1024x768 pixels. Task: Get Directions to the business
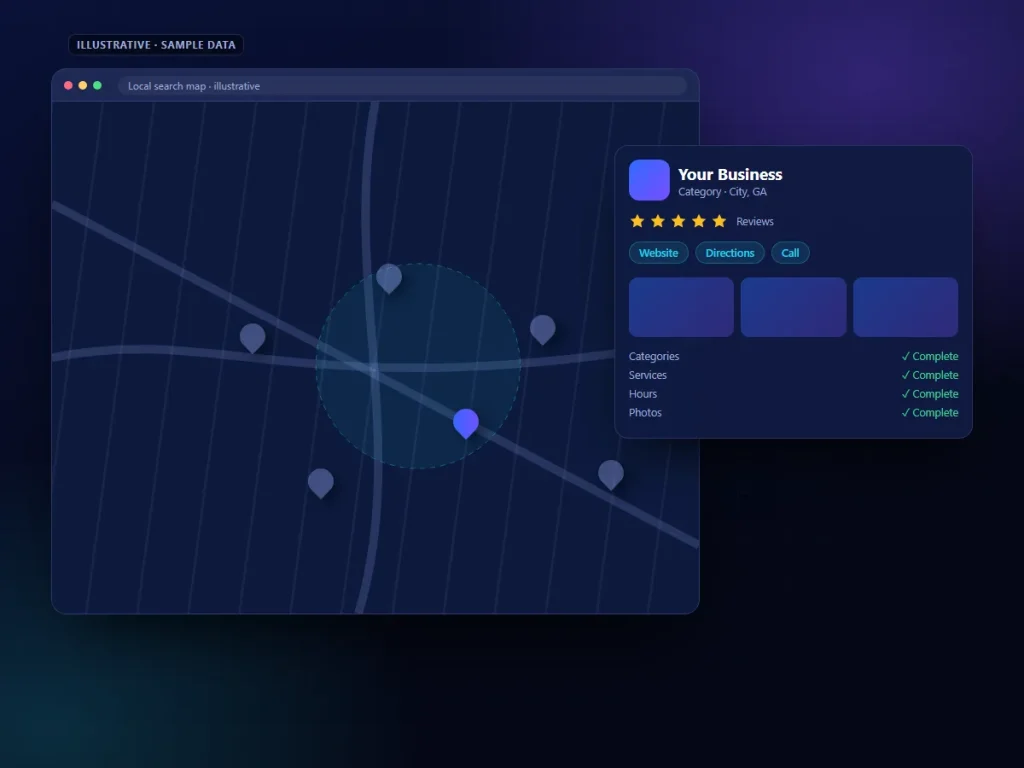[729, 253]
